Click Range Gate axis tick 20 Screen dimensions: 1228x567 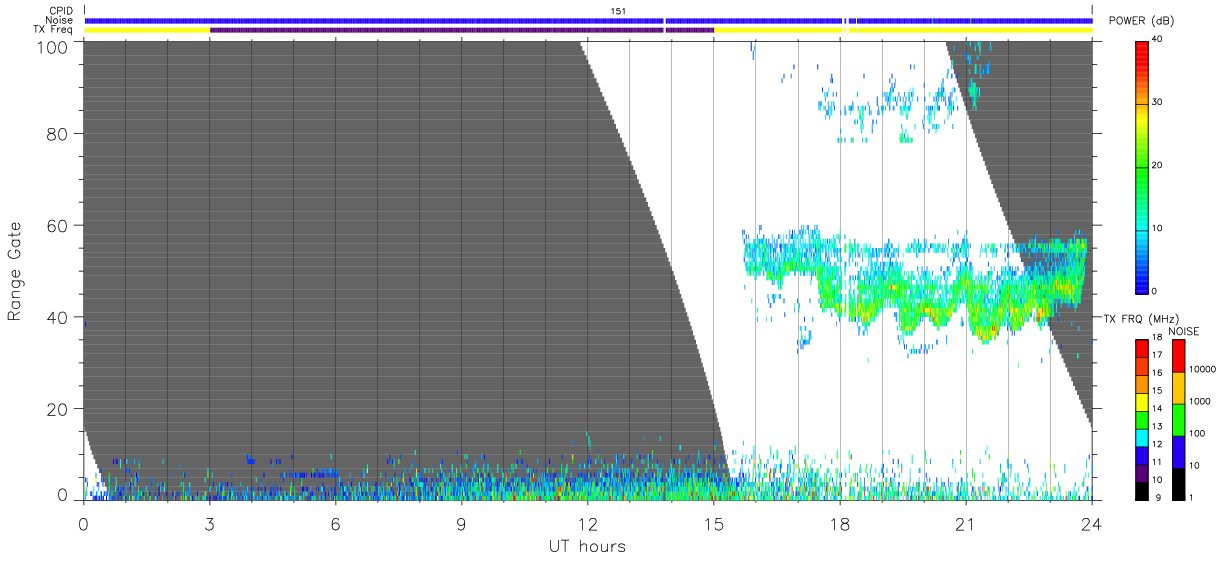coord(60,409)
